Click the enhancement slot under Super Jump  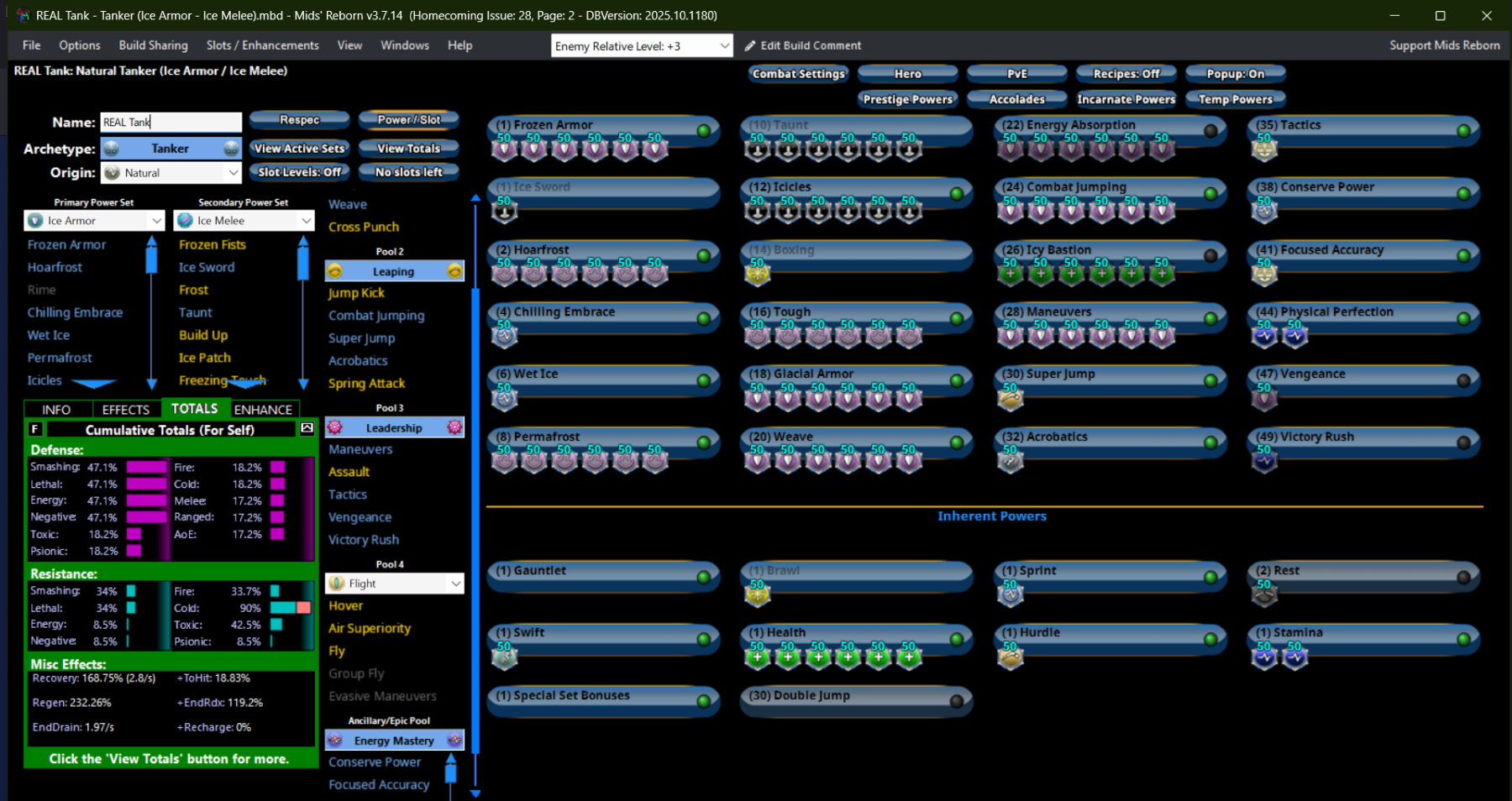[x=1011, y=399]
